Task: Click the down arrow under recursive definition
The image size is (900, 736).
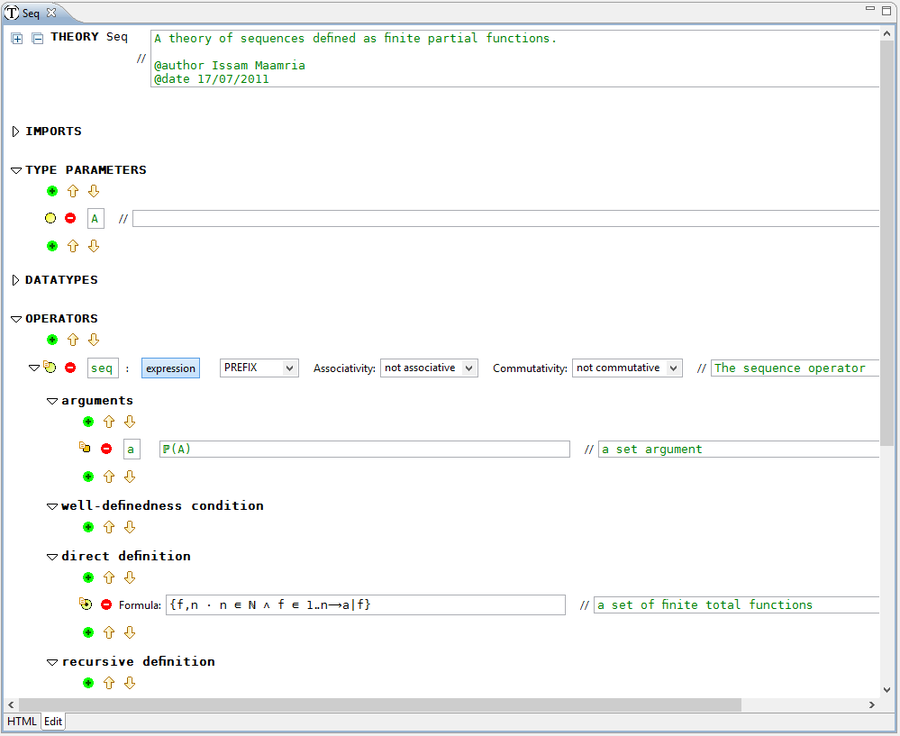Action: [130, 683]
